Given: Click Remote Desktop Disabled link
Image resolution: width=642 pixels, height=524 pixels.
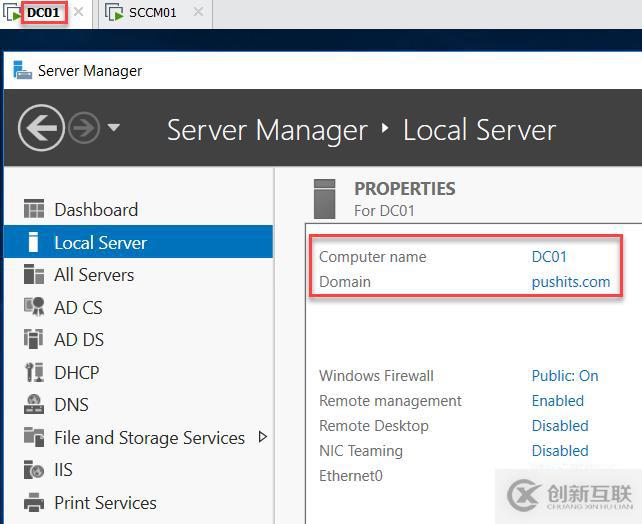Looking at the screenshot, I should (x=560, y=425).
